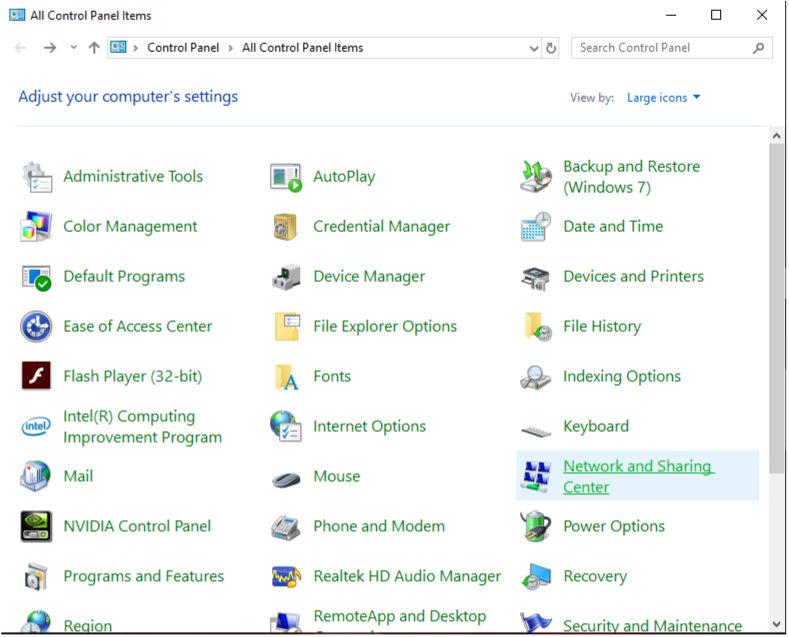Viewport: 789px width, 637px height.
Task: Click the Keyboard icon
Action: 536,431
